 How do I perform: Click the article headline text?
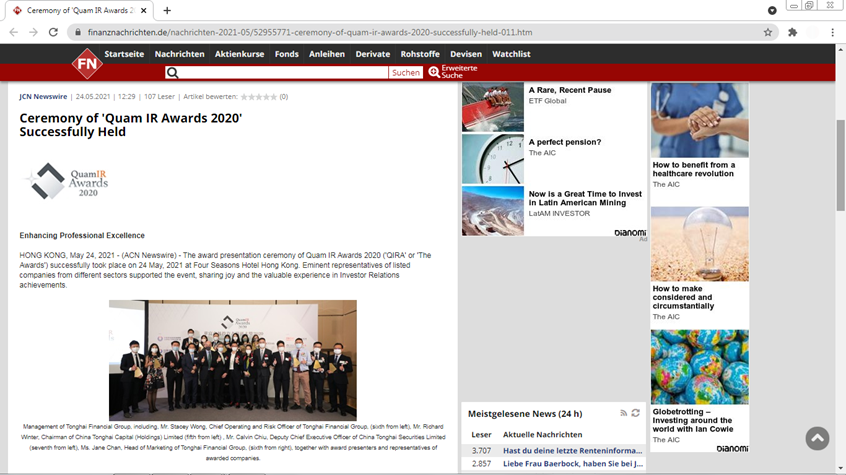pyautogui.click(x=131, y=125)
